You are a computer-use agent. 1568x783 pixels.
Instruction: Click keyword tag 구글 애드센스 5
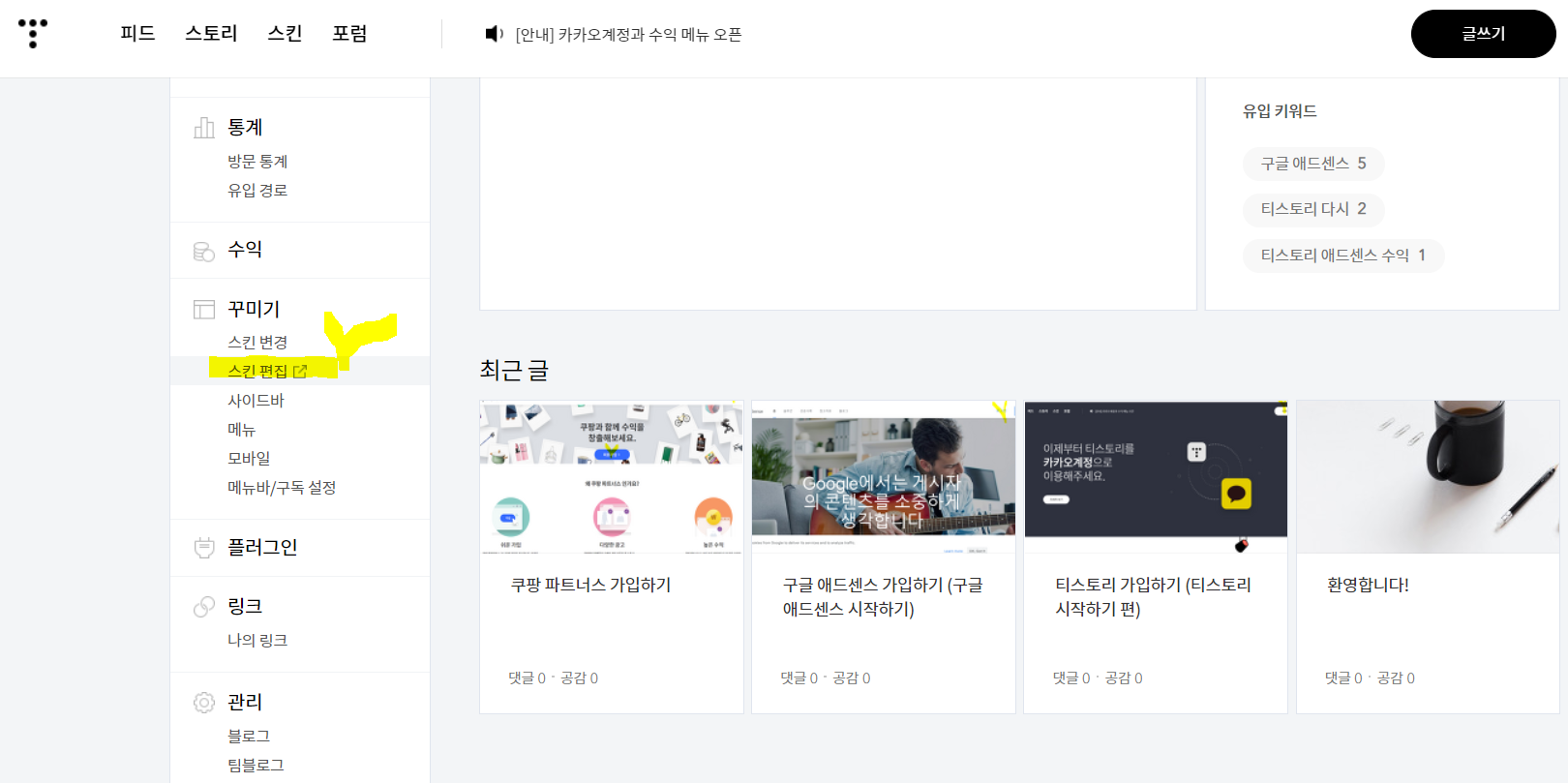[1313, 164]
